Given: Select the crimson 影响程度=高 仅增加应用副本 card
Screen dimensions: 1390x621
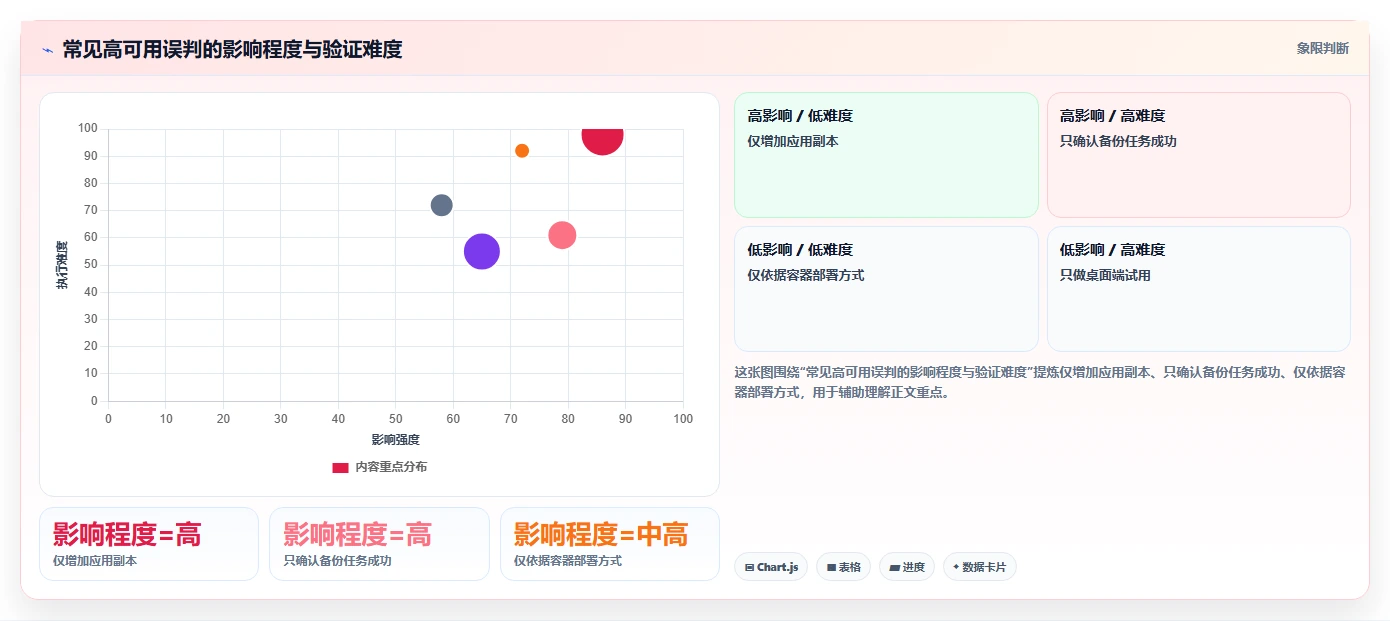Looking at the screenshot, I should click(149, 544).
